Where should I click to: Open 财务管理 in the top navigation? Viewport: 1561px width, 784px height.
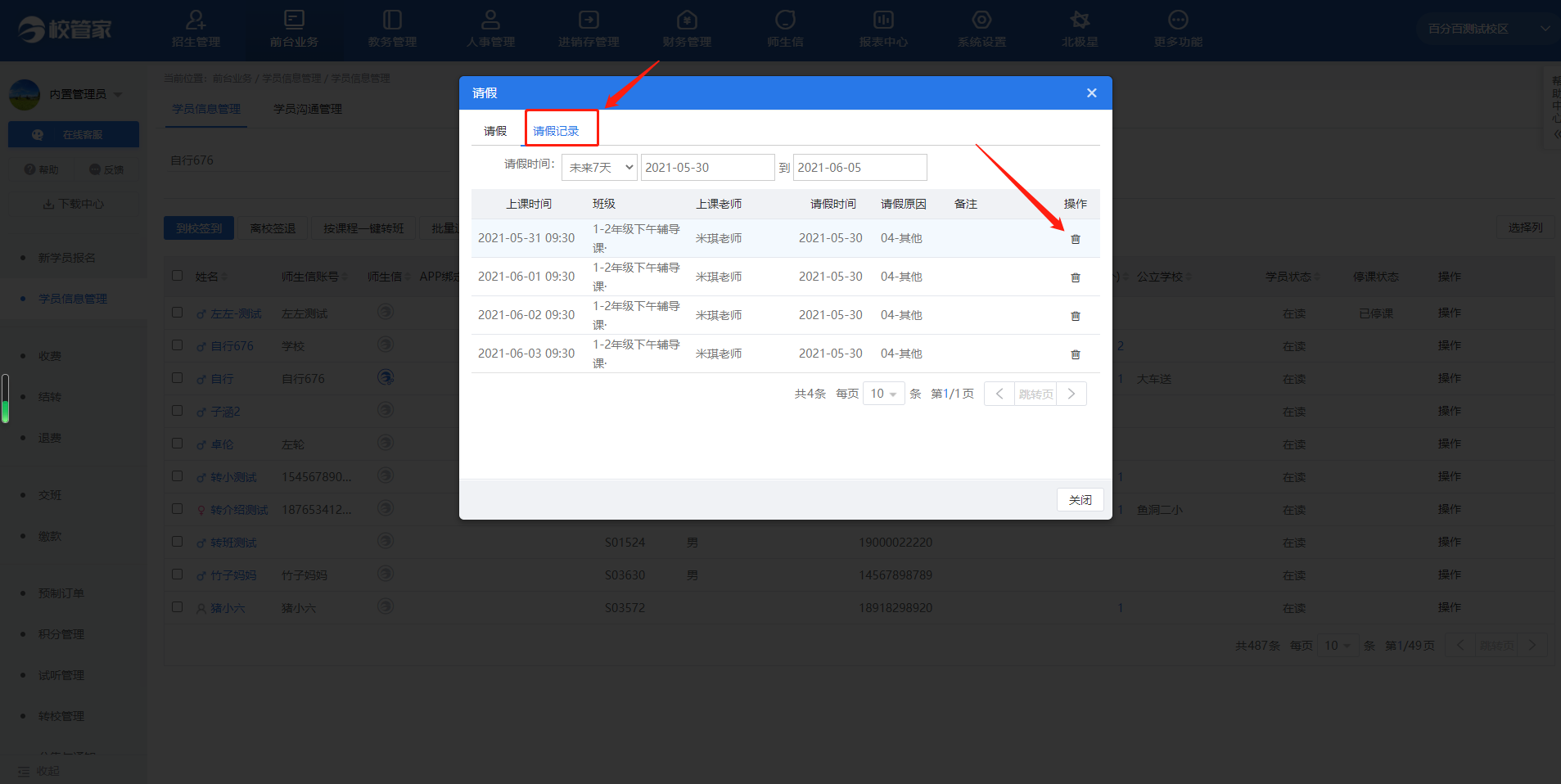687,29
